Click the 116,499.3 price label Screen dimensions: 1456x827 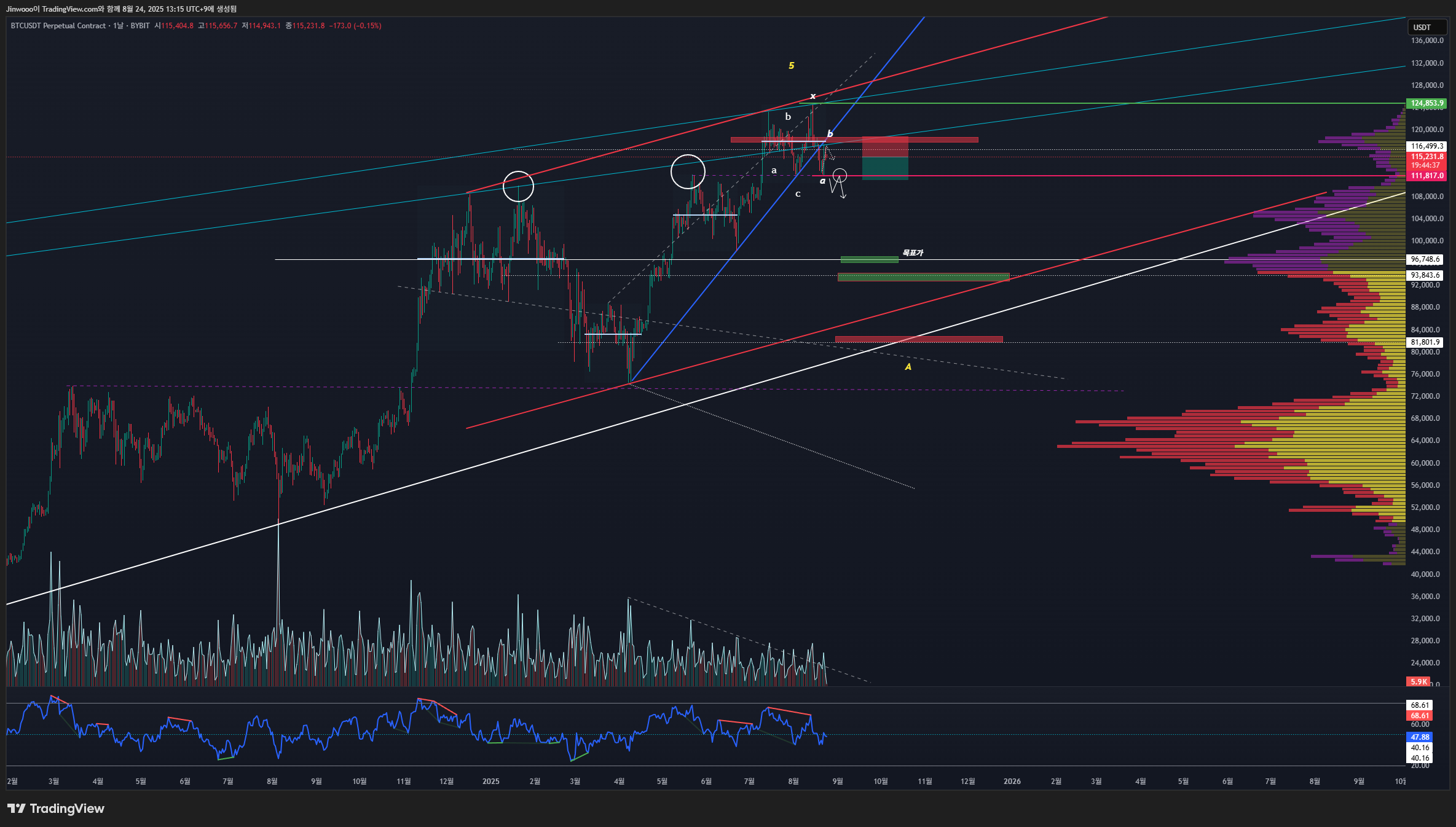pos(1426,146)
